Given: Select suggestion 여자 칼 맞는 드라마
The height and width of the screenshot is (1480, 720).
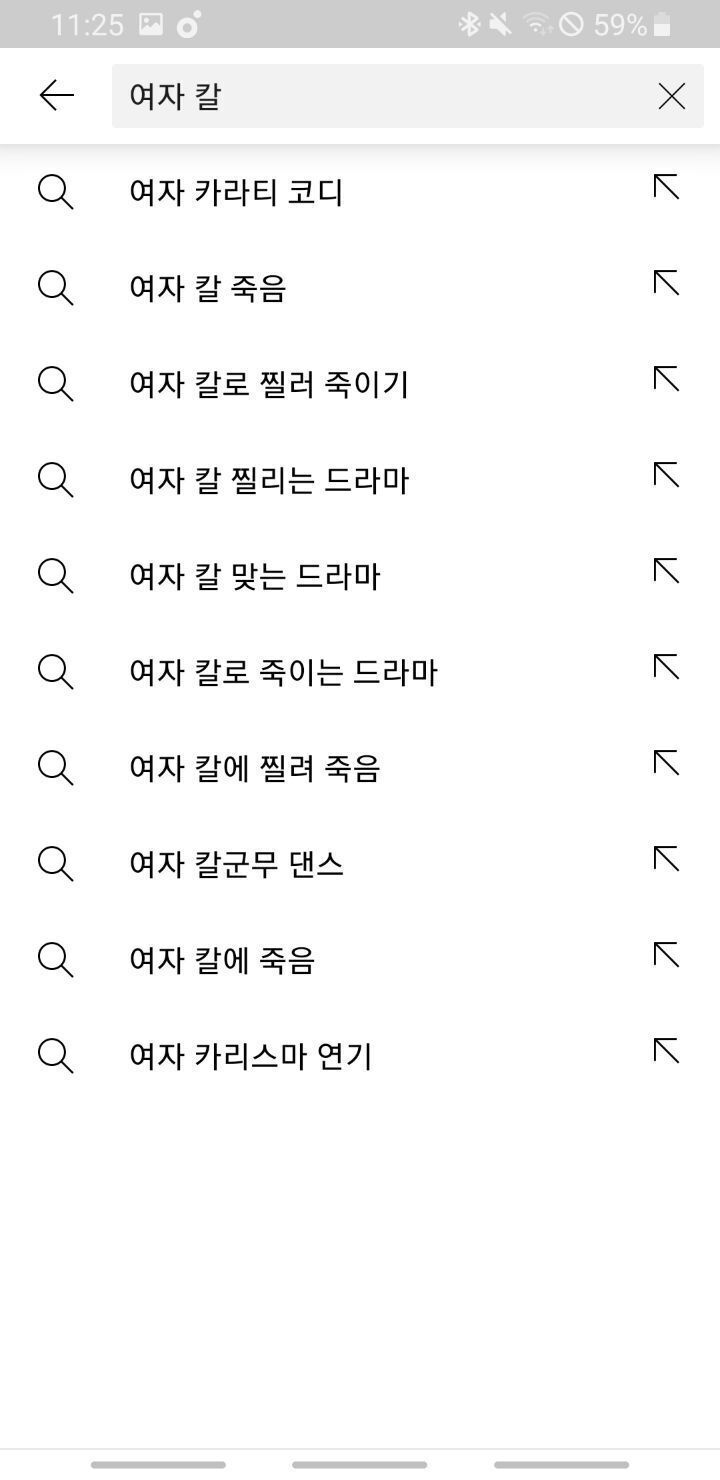Looking at the screenshot, I should pyautogui.click(x=254, y=576).
